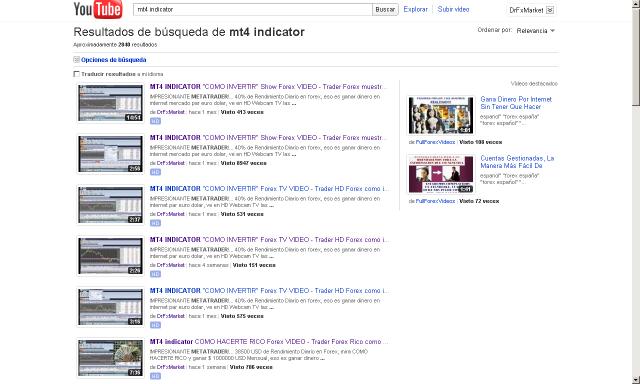
Task: Open the MT4 indicator COMO HACERTE RICO title
Action: (269, 342)
